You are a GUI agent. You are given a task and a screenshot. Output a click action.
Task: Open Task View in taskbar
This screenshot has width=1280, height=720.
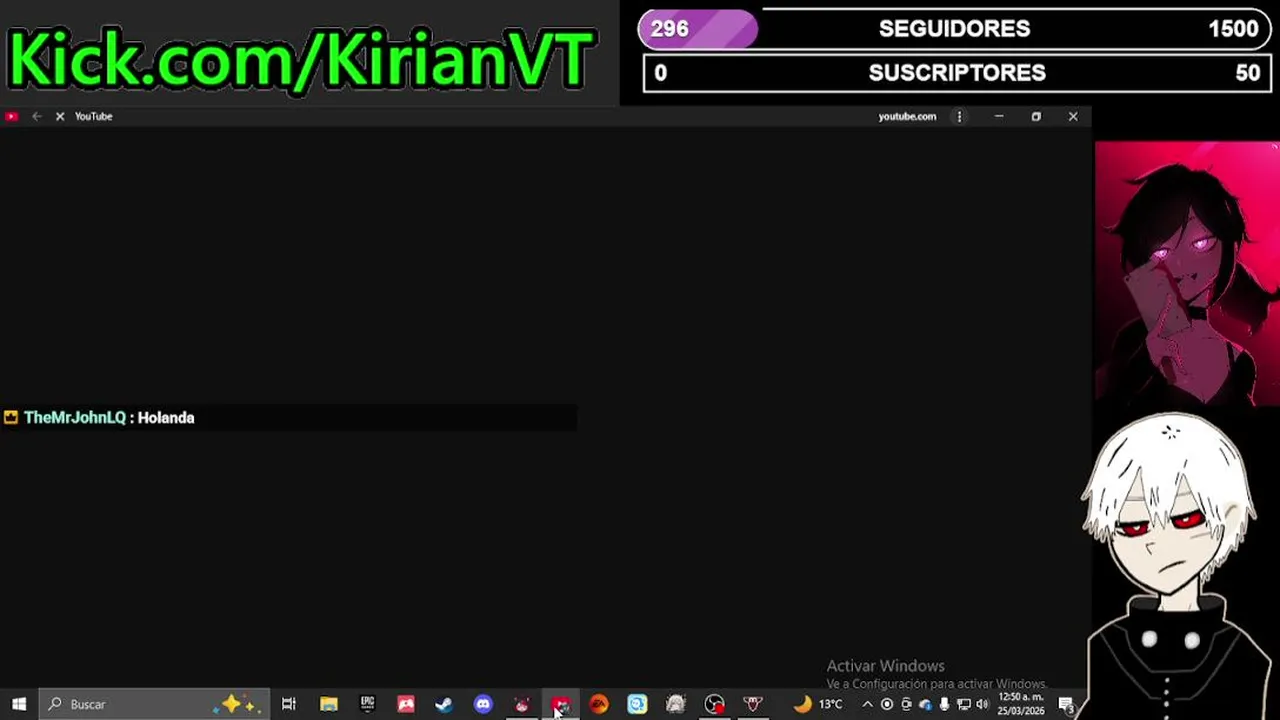click(x=288, y=704)
